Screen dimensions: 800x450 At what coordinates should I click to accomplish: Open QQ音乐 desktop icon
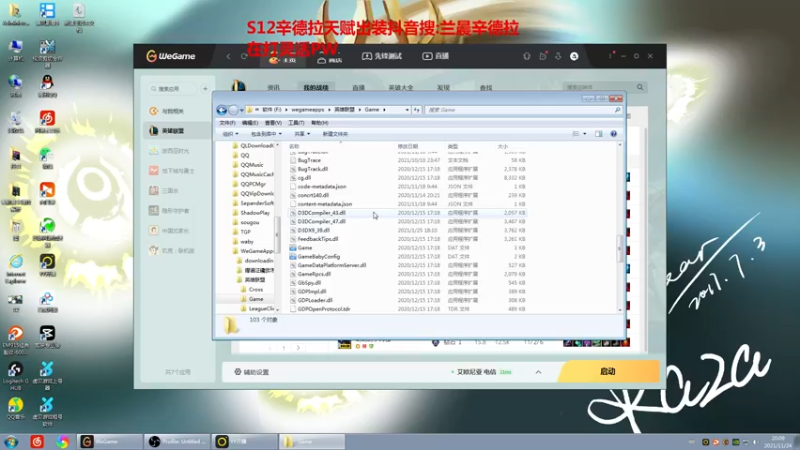click(x=15, y=409)
